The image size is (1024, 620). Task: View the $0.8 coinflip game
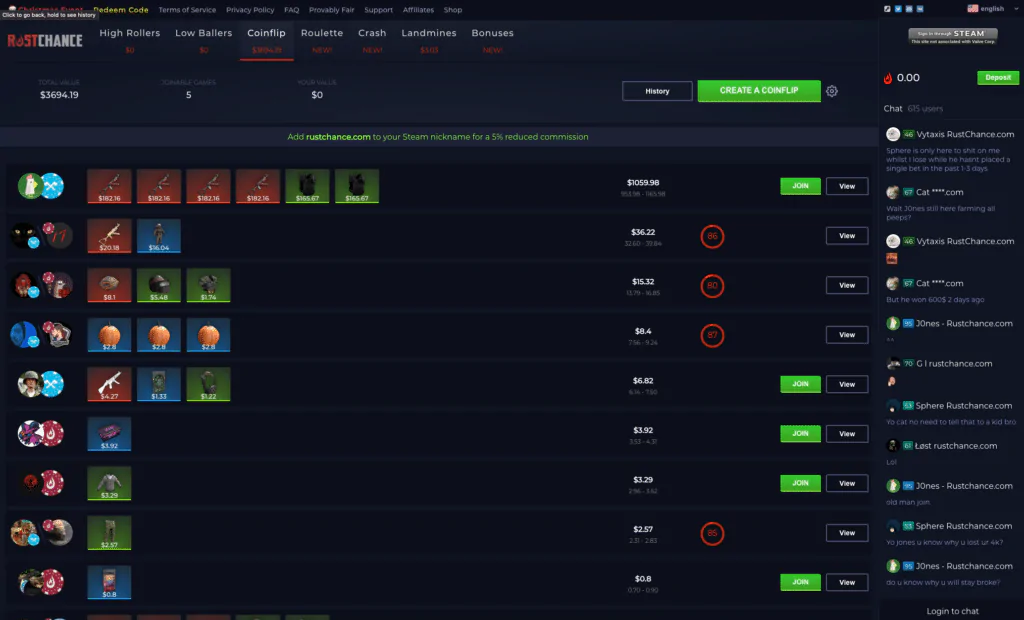[x=847, y=582]
